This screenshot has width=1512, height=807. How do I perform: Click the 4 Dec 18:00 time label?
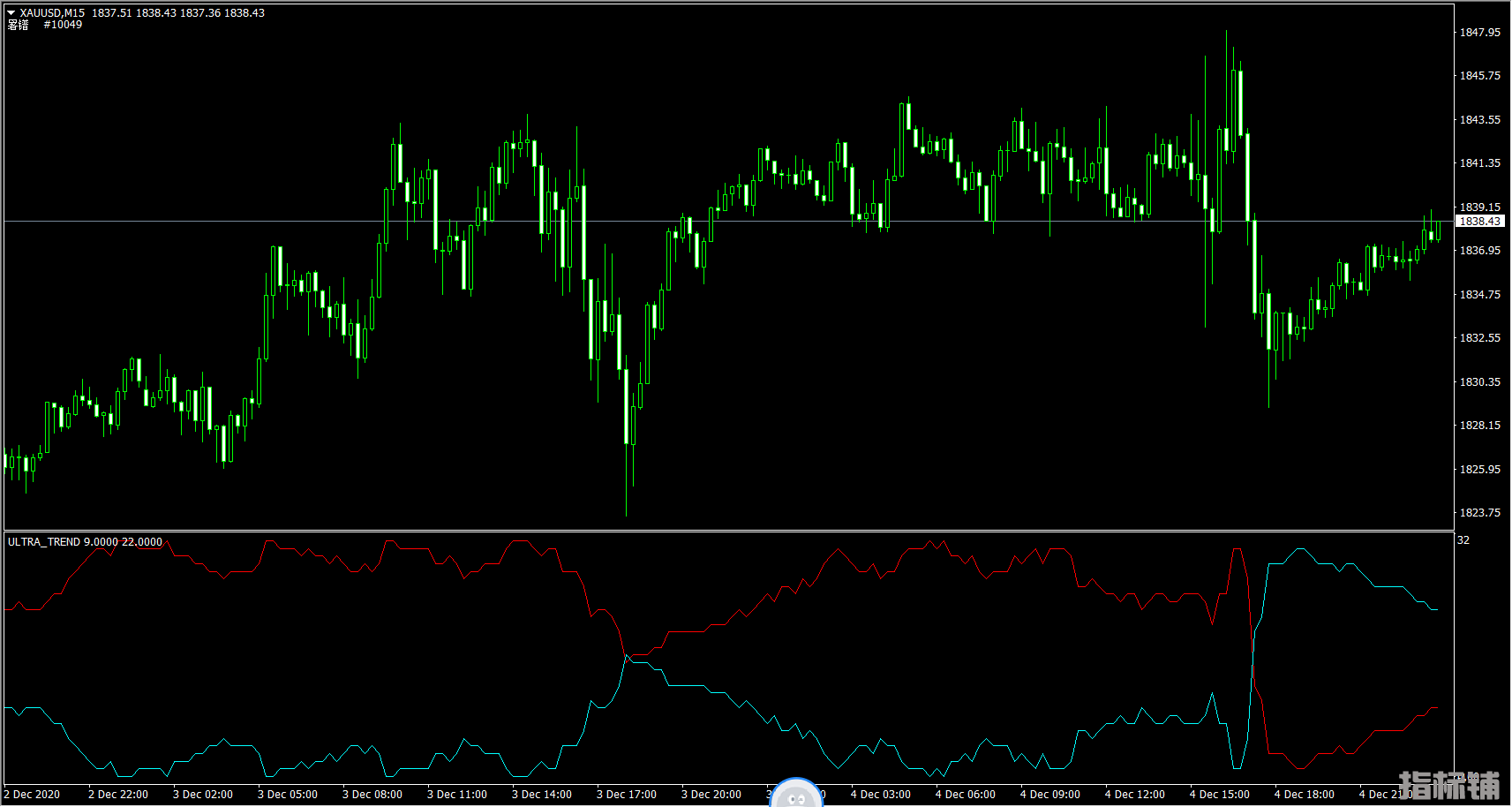(x=1305, y=795)
